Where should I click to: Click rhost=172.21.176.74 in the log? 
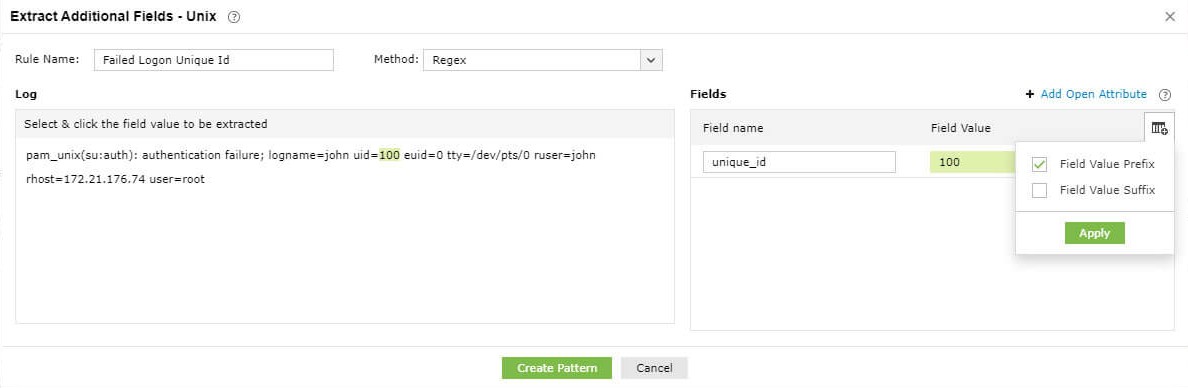(86, 180)
